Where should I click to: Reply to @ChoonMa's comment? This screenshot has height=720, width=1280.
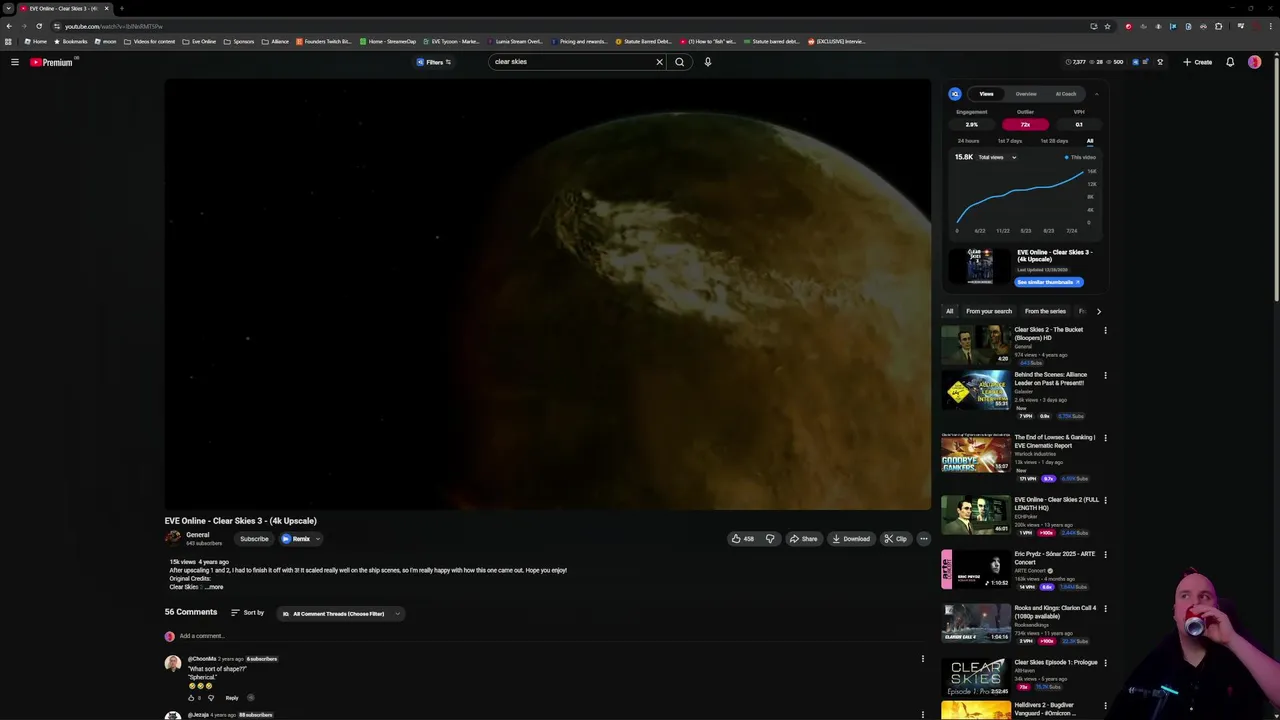click(232, 698)
